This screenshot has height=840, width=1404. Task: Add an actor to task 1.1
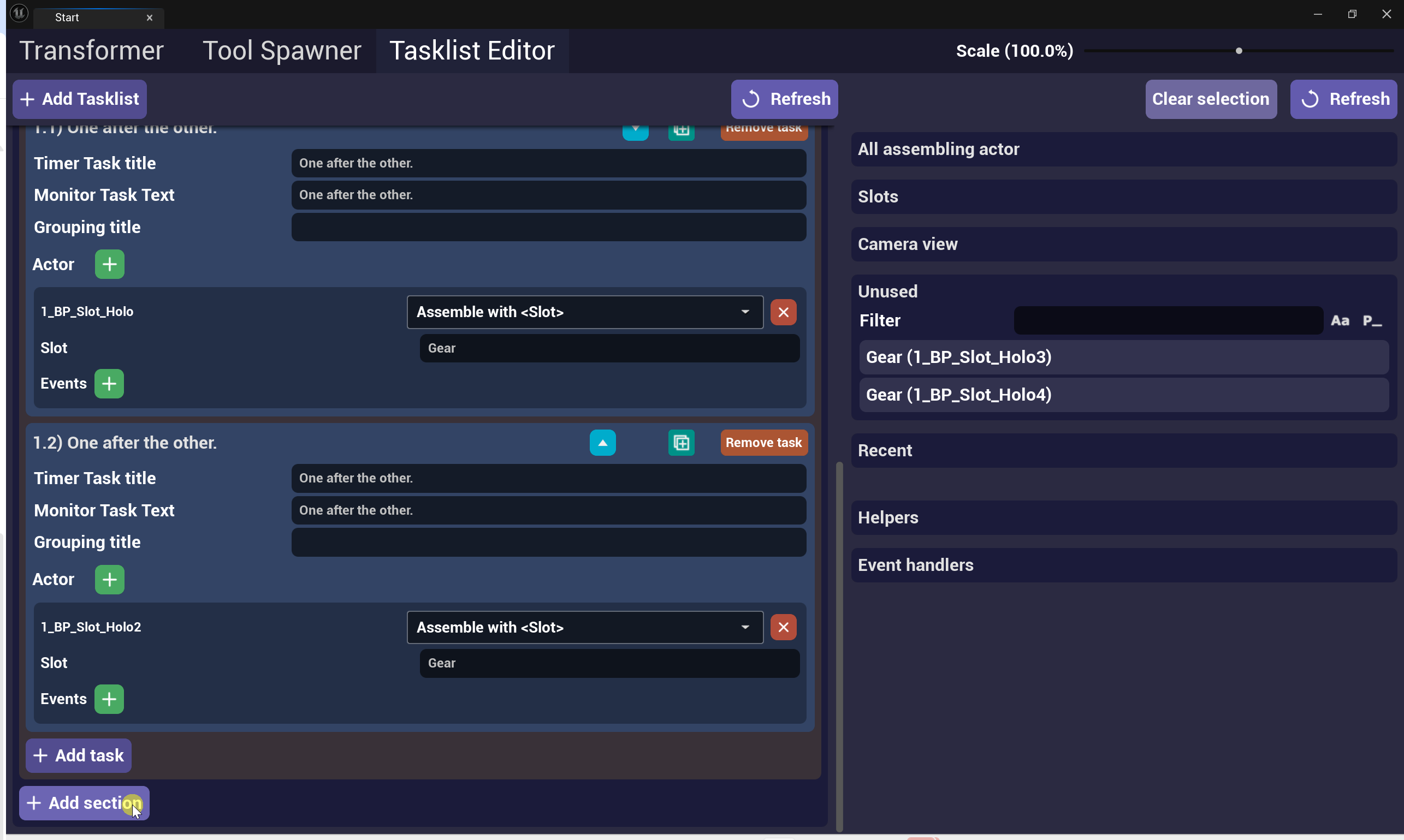109,264
